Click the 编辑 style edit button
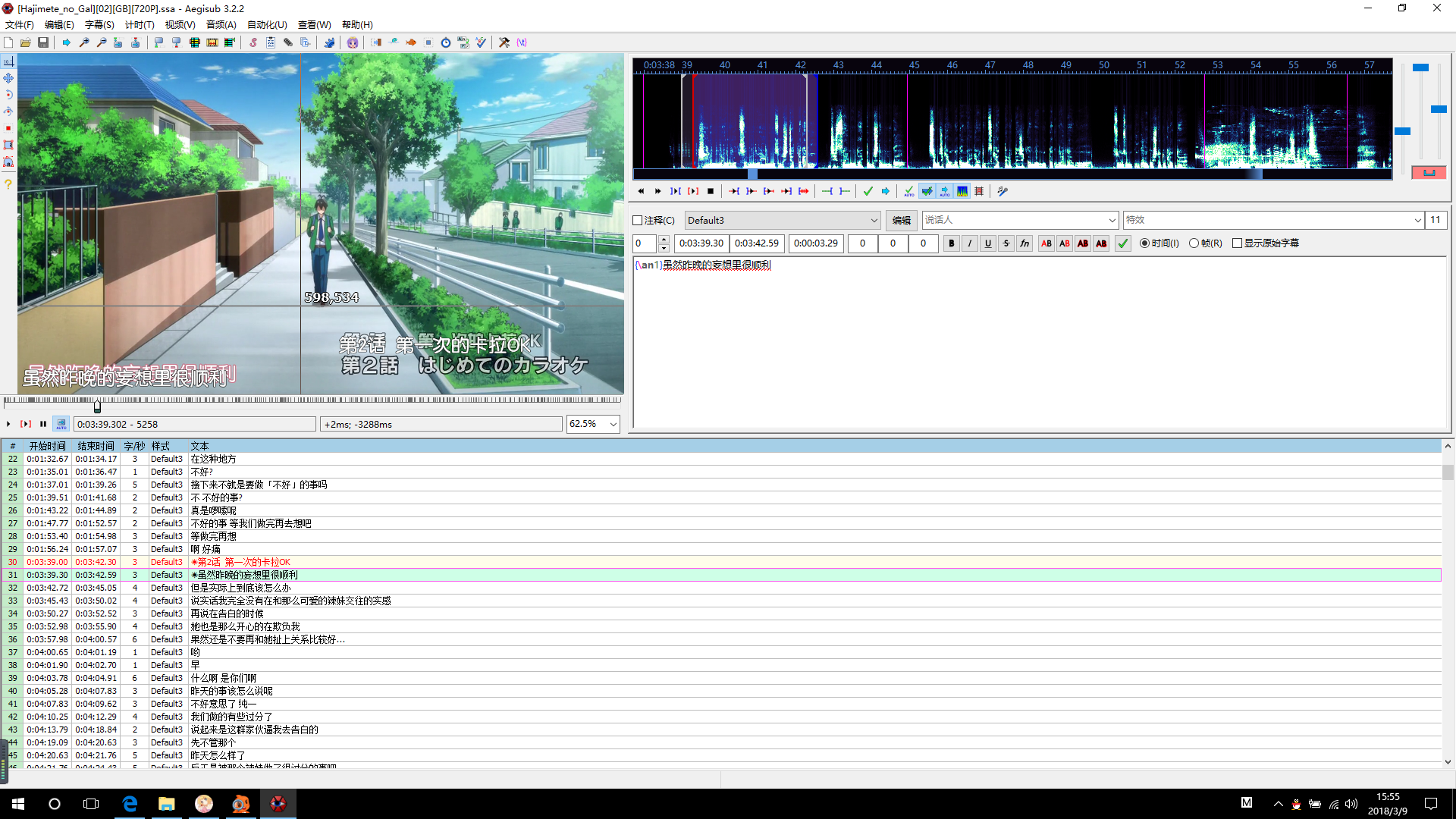 [901, 221]
